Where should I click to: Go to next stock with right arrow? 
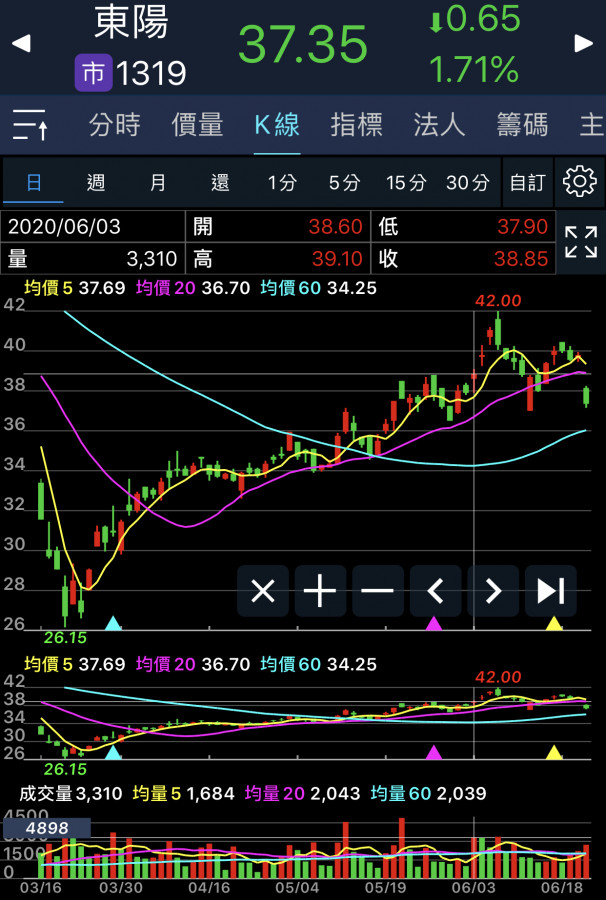[584, 44]
